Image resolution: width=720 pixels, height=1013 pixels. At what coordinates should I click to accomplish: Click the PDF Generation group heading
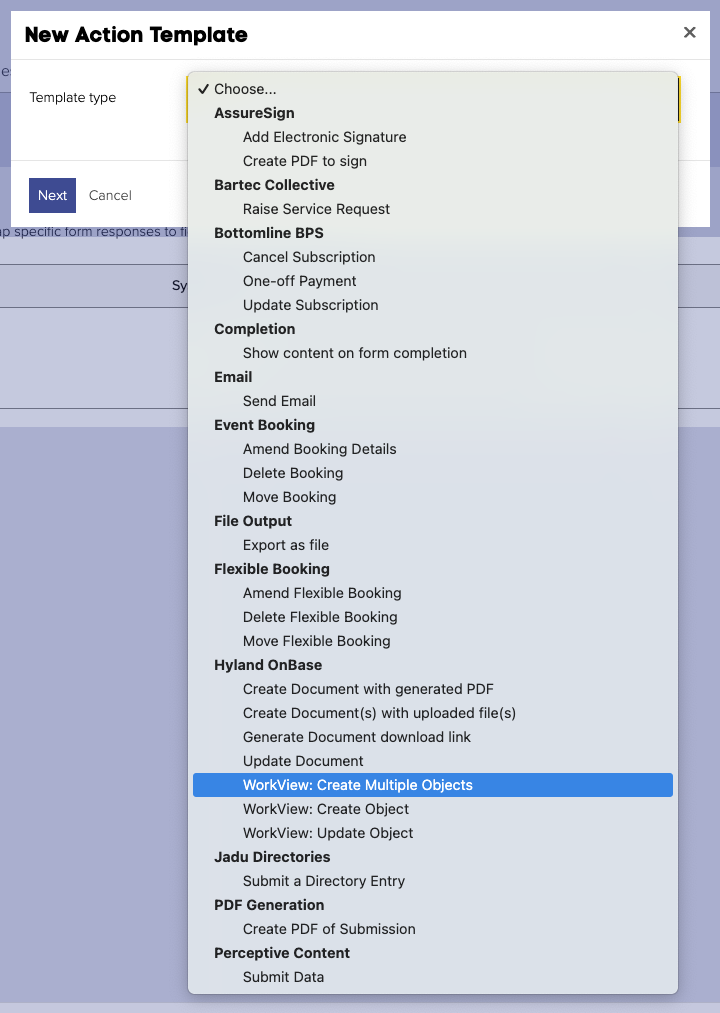[x=269, y=905]
